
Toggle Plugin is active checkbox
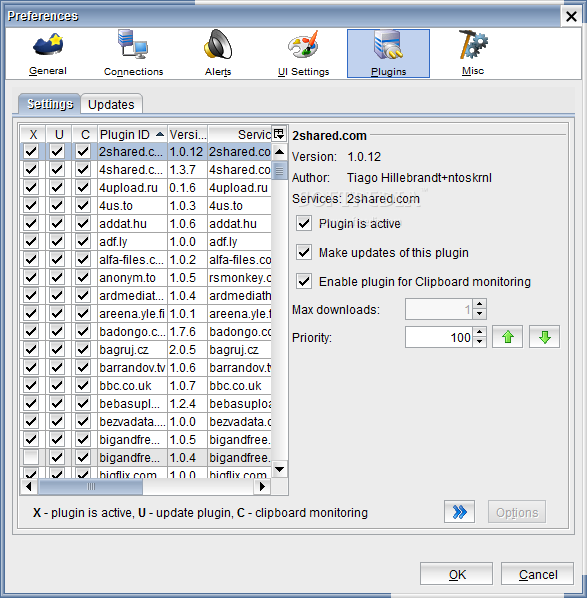[x=304, y=223]
